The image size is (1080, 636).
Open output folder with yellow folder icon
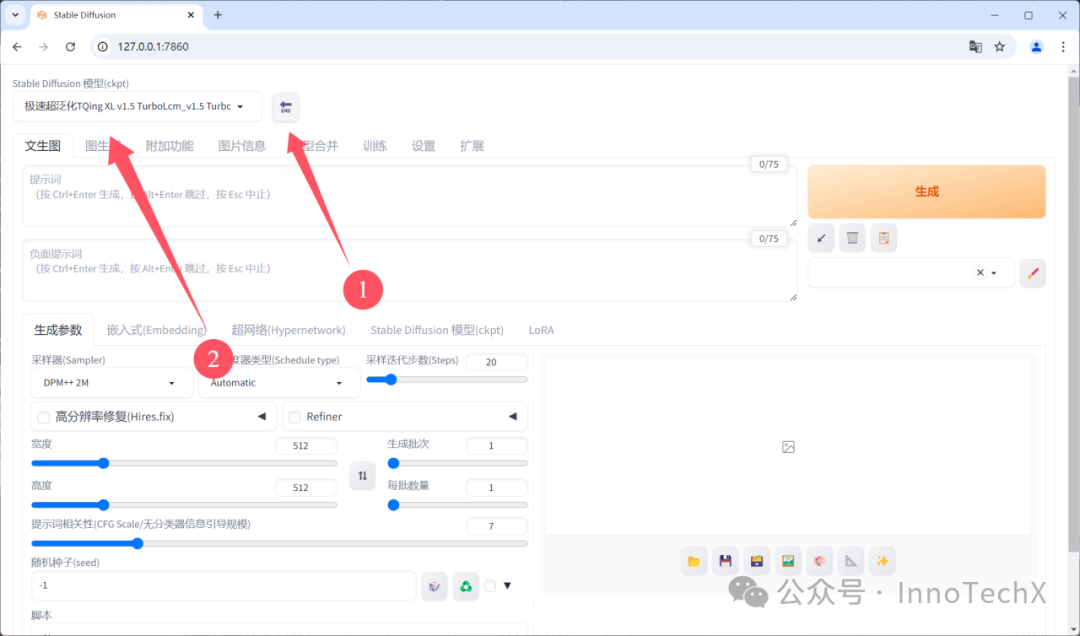pyautogui.click(x=694, y=561)
